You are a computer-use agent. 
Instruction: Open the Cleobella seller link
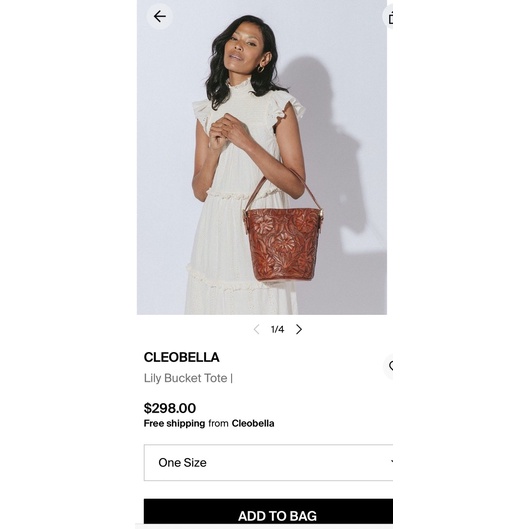tap(253, 423)
